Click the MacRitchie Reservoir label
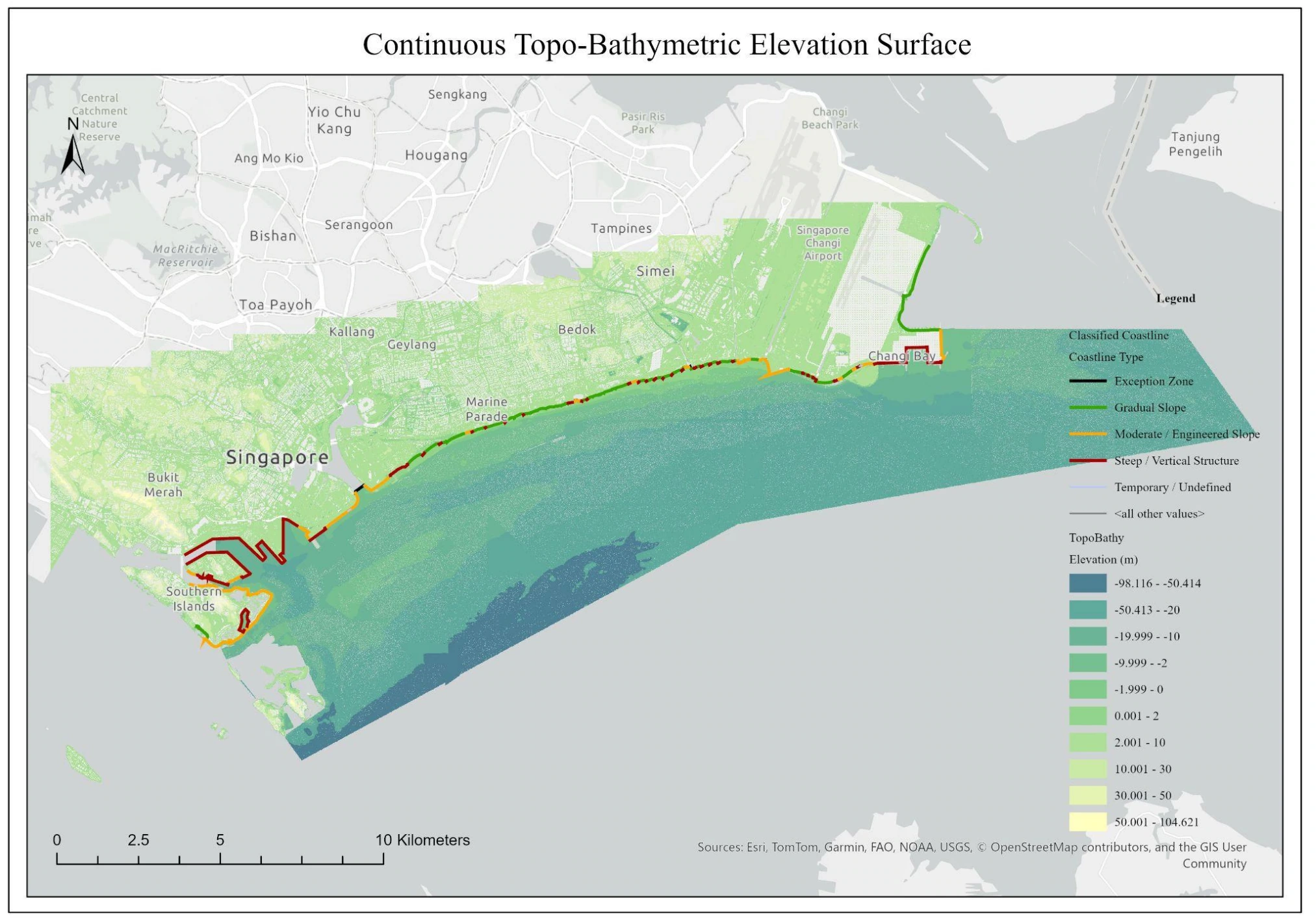The height and width of the screenshot is (918, 1316). 186,256
